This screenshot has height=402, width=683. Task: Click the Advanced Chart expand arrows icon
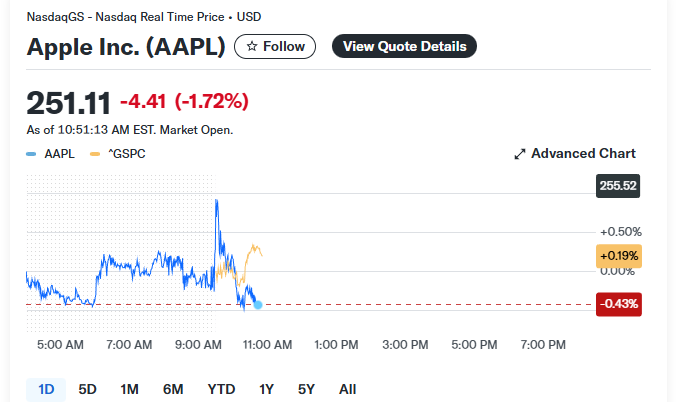pyautogui.click(x=520, y=154)
